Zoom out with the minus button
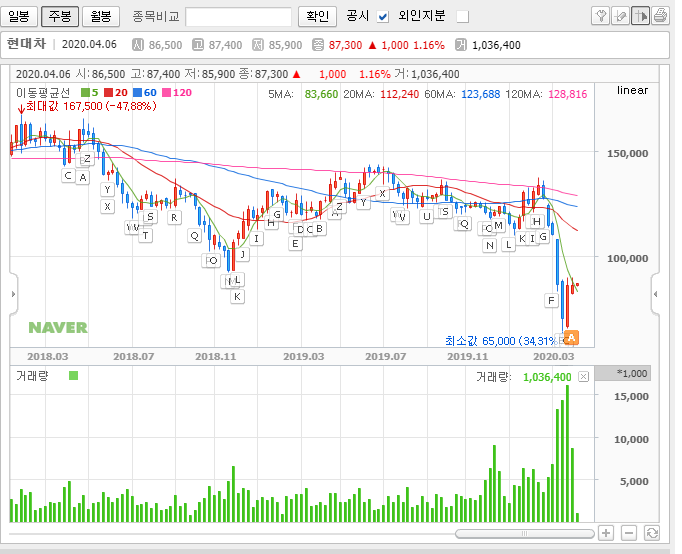The image size is (682, 554). click(x=629, y=533)
